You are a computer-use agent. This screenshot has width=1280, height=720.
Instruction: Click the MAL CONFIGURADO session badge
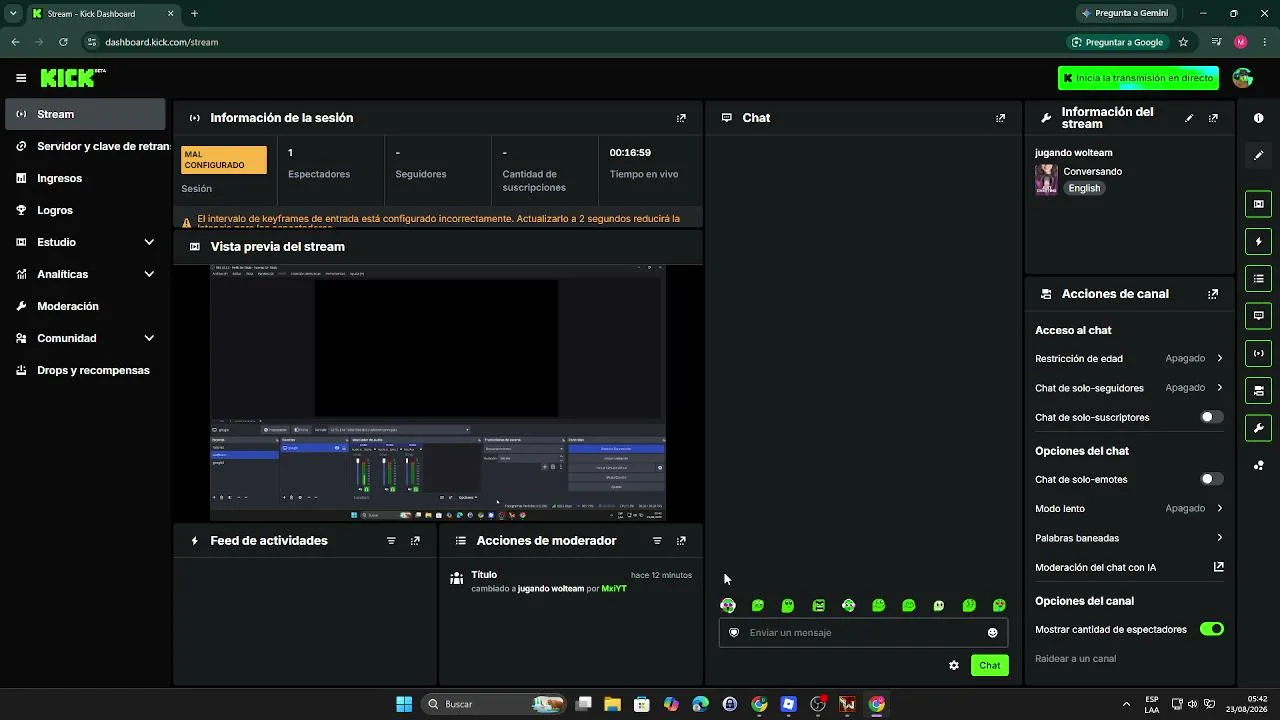(224, 160)
